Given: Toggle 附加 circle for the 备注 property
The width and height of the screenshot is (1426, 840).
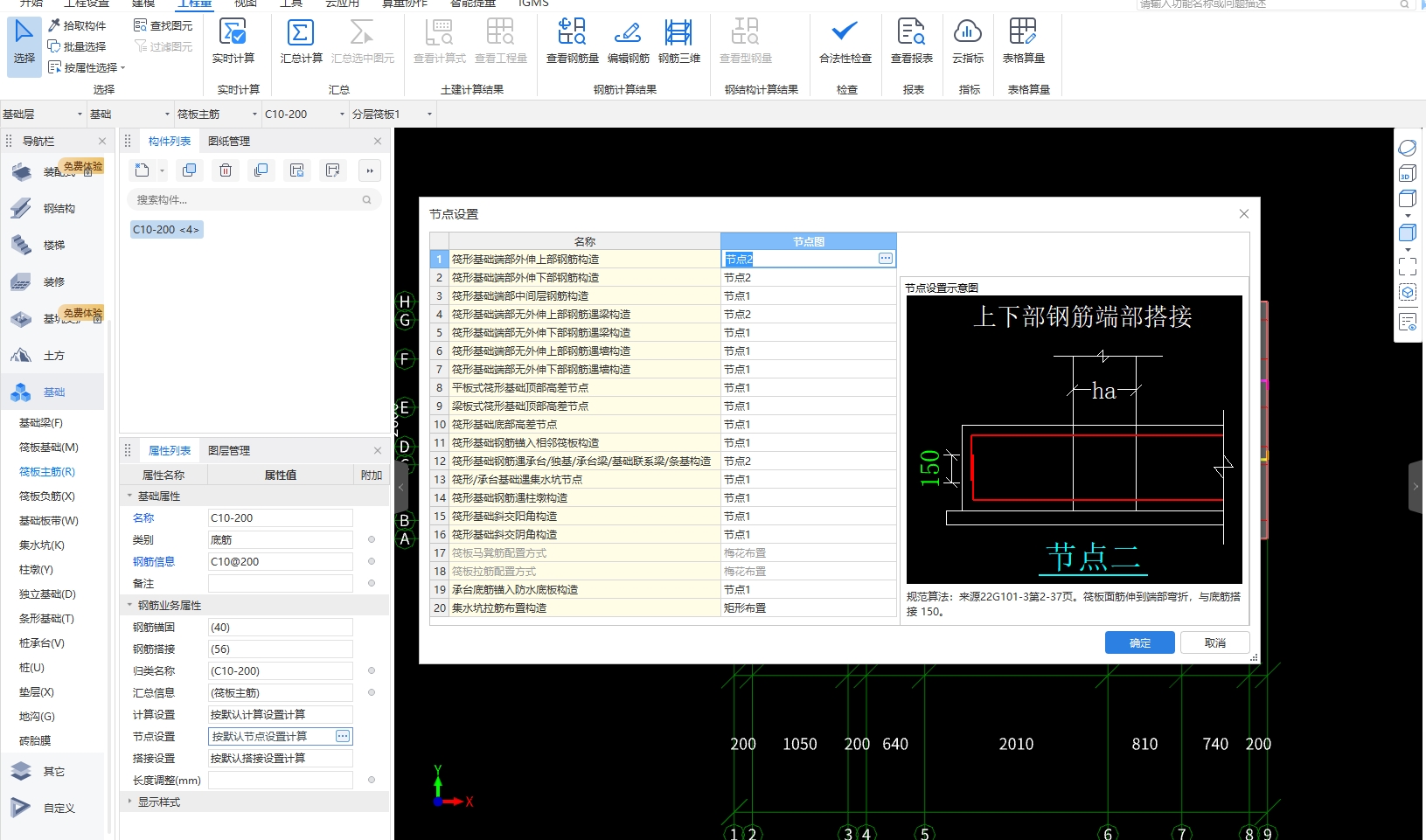Looking at the screenshot, I should click(372, 583).
